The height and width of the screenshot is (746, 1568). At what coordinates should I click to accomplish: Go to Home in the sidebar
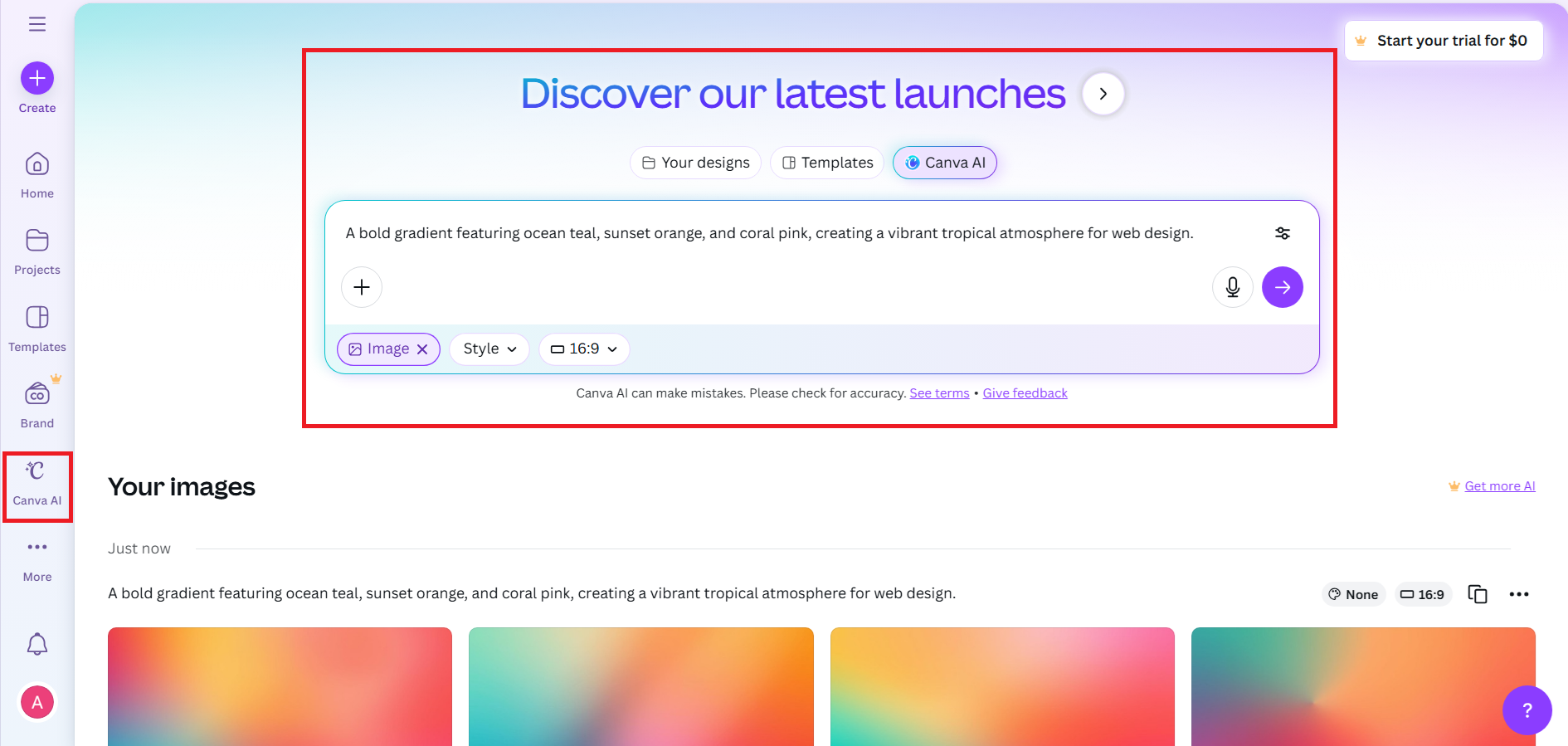(x=37, y=175)
